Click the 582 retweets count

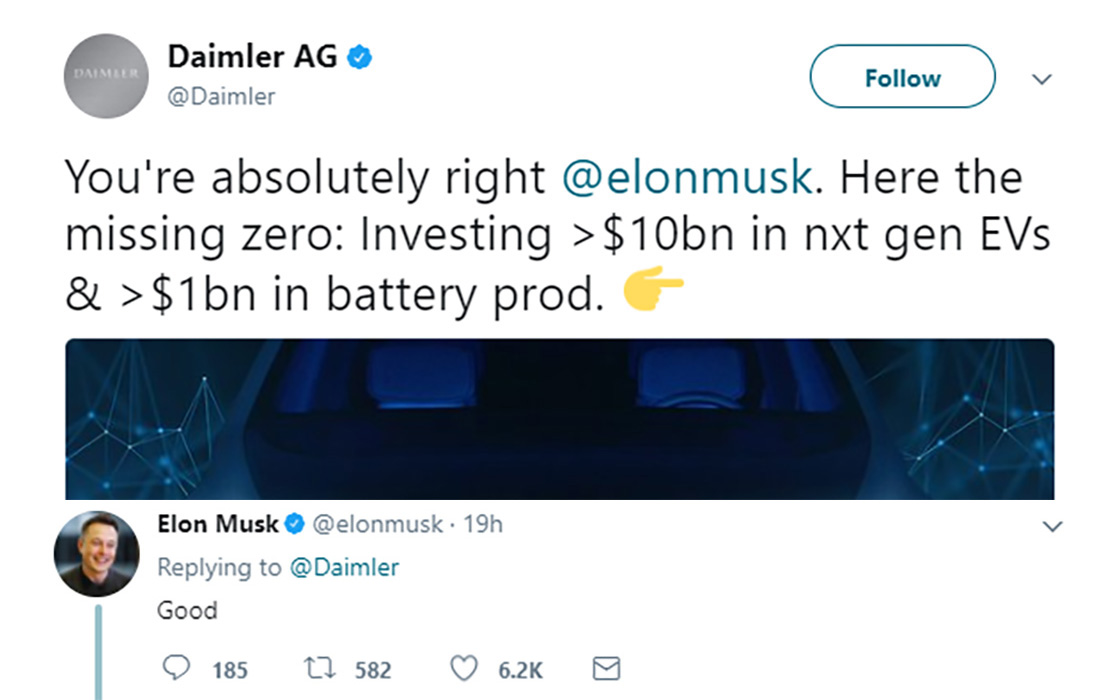pos(373,669)
